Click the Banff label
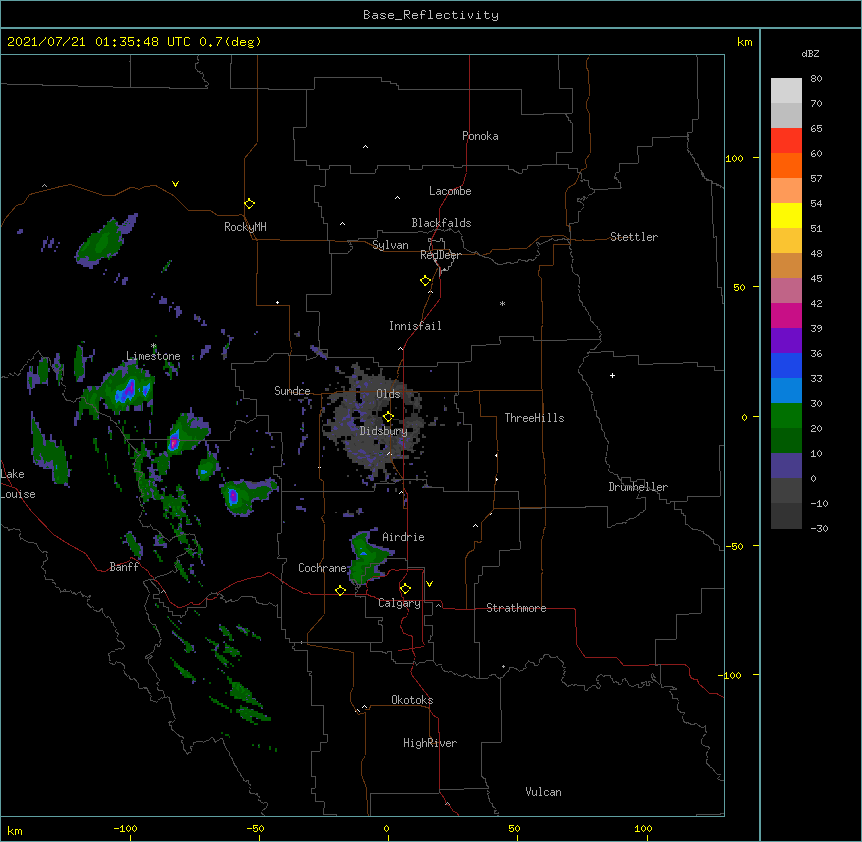Screen dimensions: 862x842 124,567
